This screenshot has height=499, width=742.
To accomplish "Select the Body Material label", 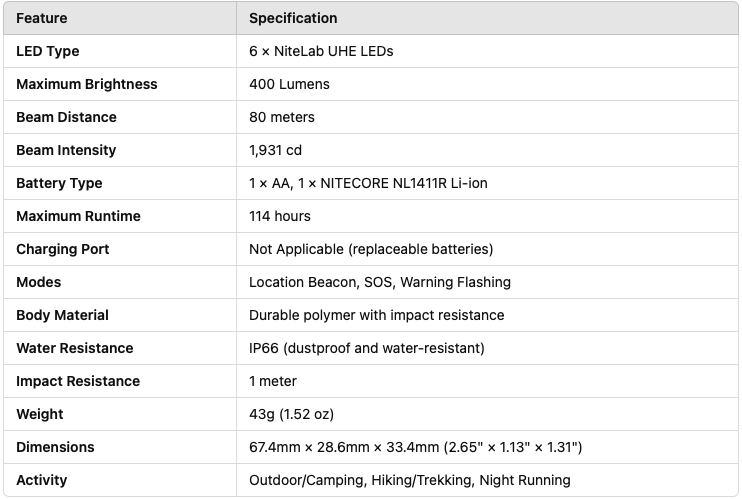I will pos(62,315).
